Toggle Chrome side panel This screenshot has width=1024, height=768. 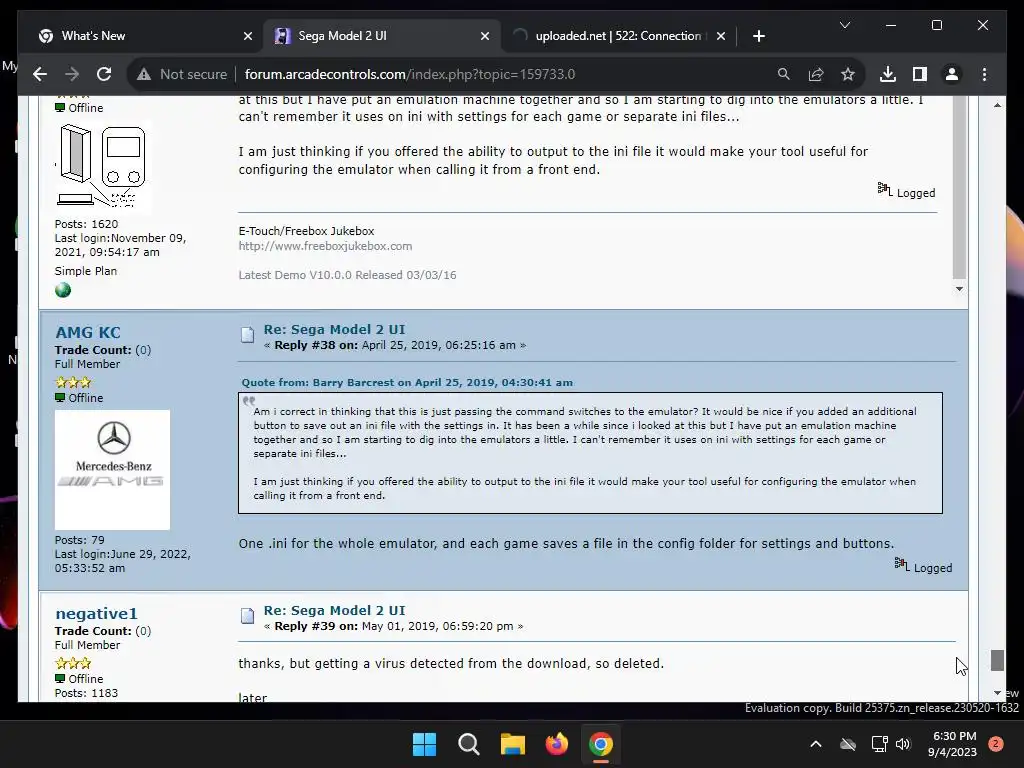click(920, 74)
